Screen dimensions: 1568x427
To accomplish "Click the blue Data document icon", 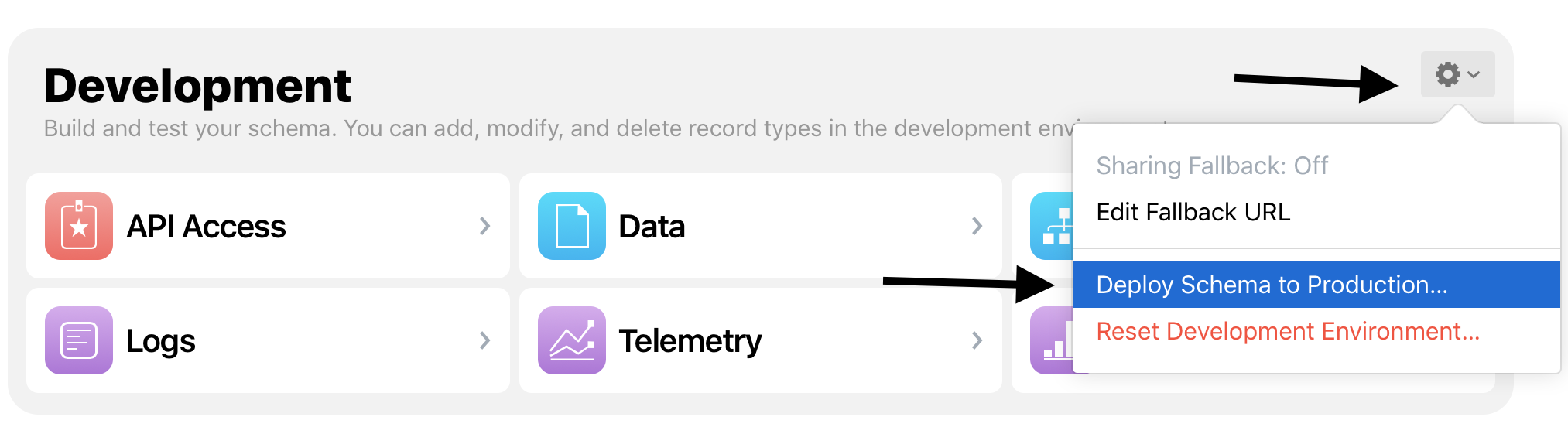I will tap(572, 226).
